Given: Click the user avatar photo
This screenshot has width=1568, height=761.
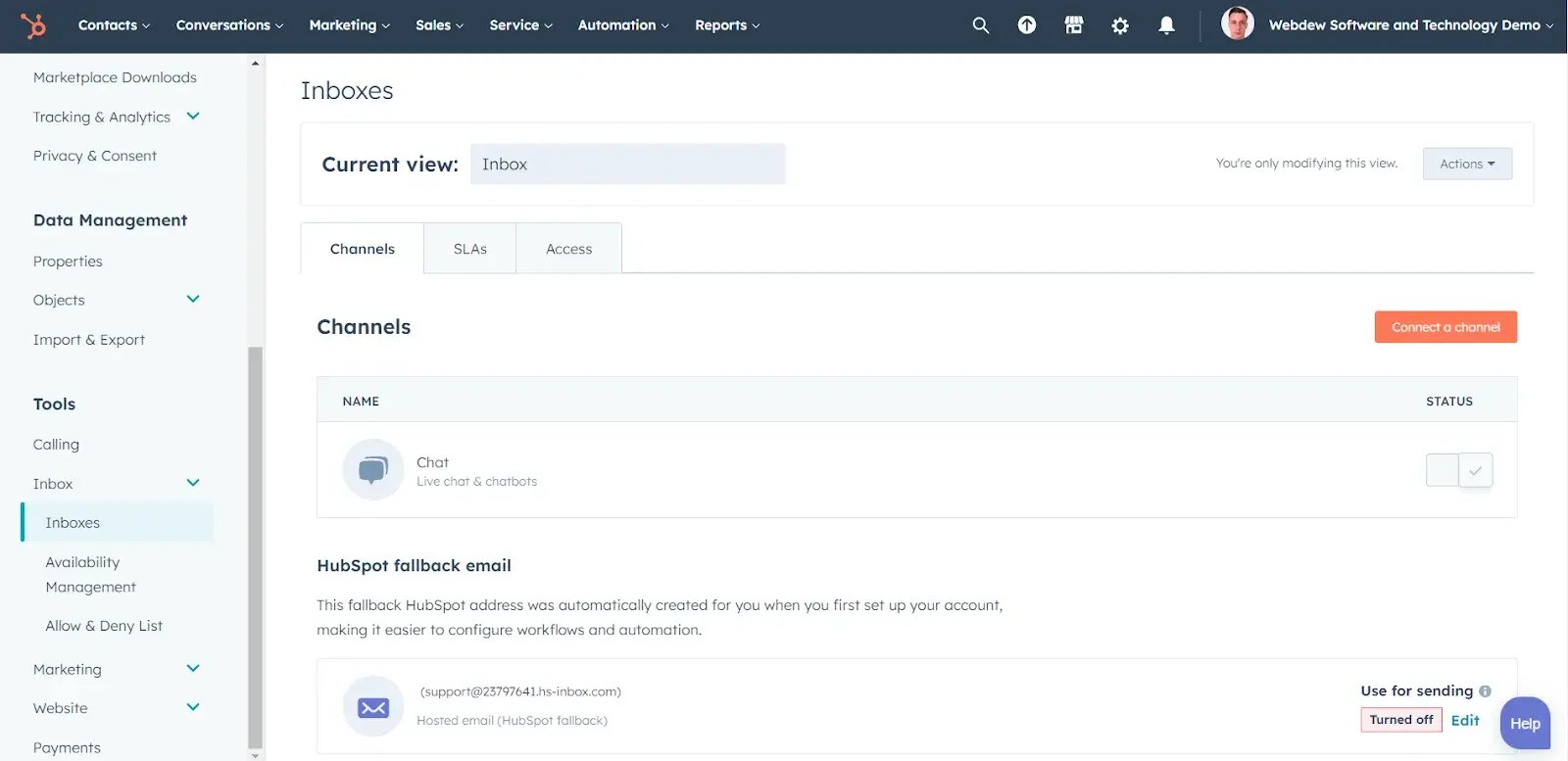Looking at the screenshot, I should click(x=1237, y=24).
